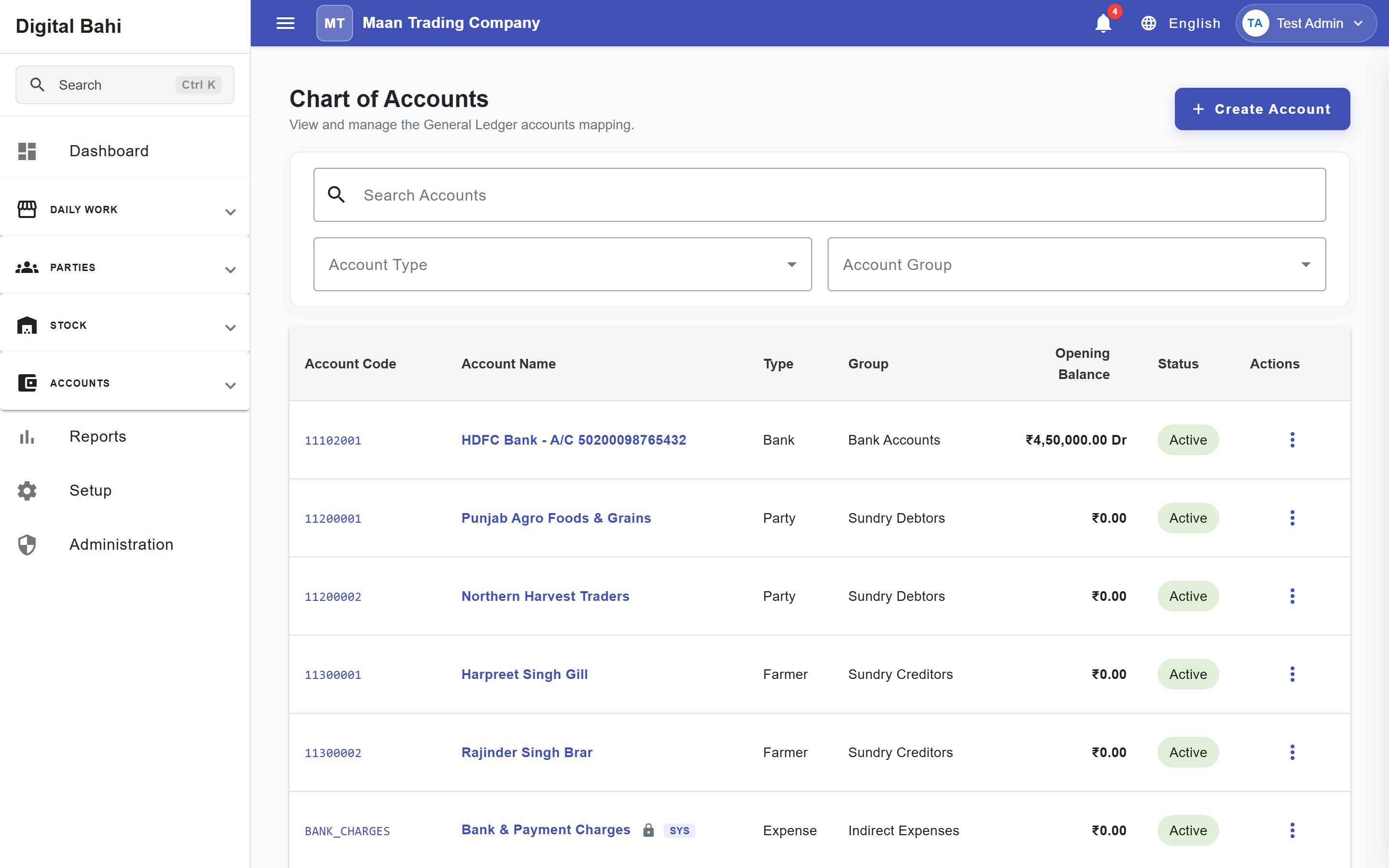Click the Accounts wallet icon

pyautogui.click(x=27, y=383)
